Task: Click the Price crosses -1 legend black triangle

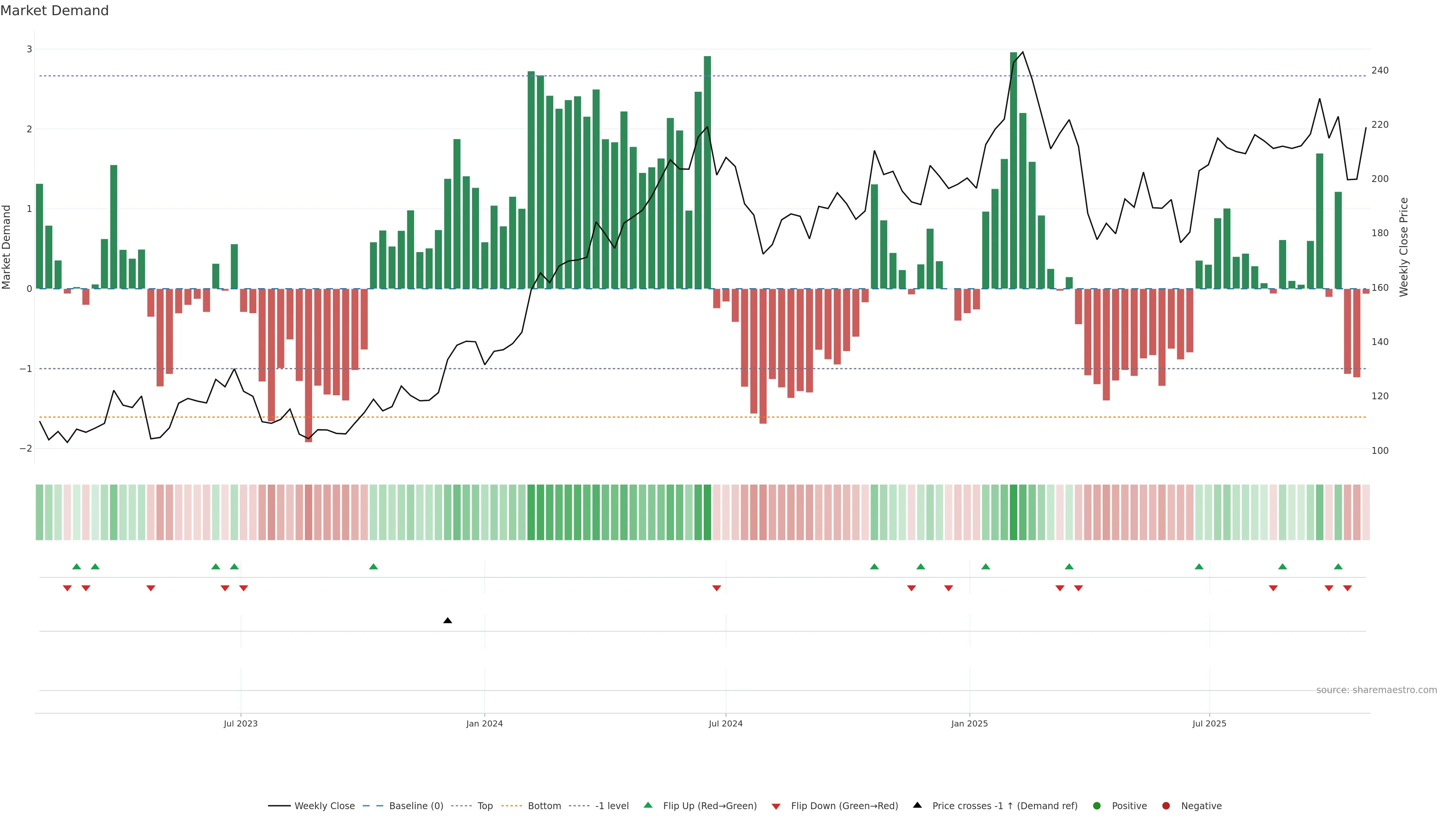Action: (x=917, y=805)
